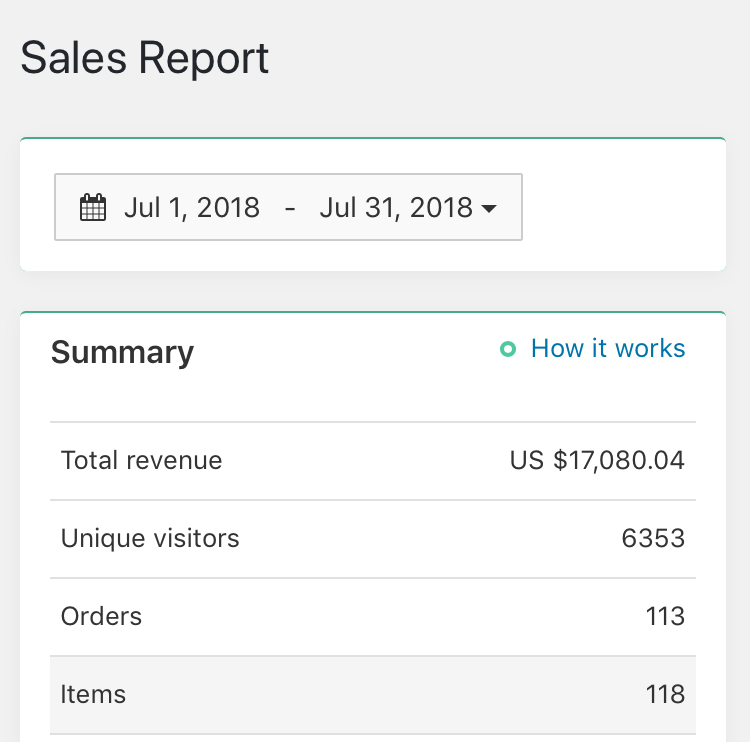
Task: Click the 113 orders value
Action: click(665, 616)
